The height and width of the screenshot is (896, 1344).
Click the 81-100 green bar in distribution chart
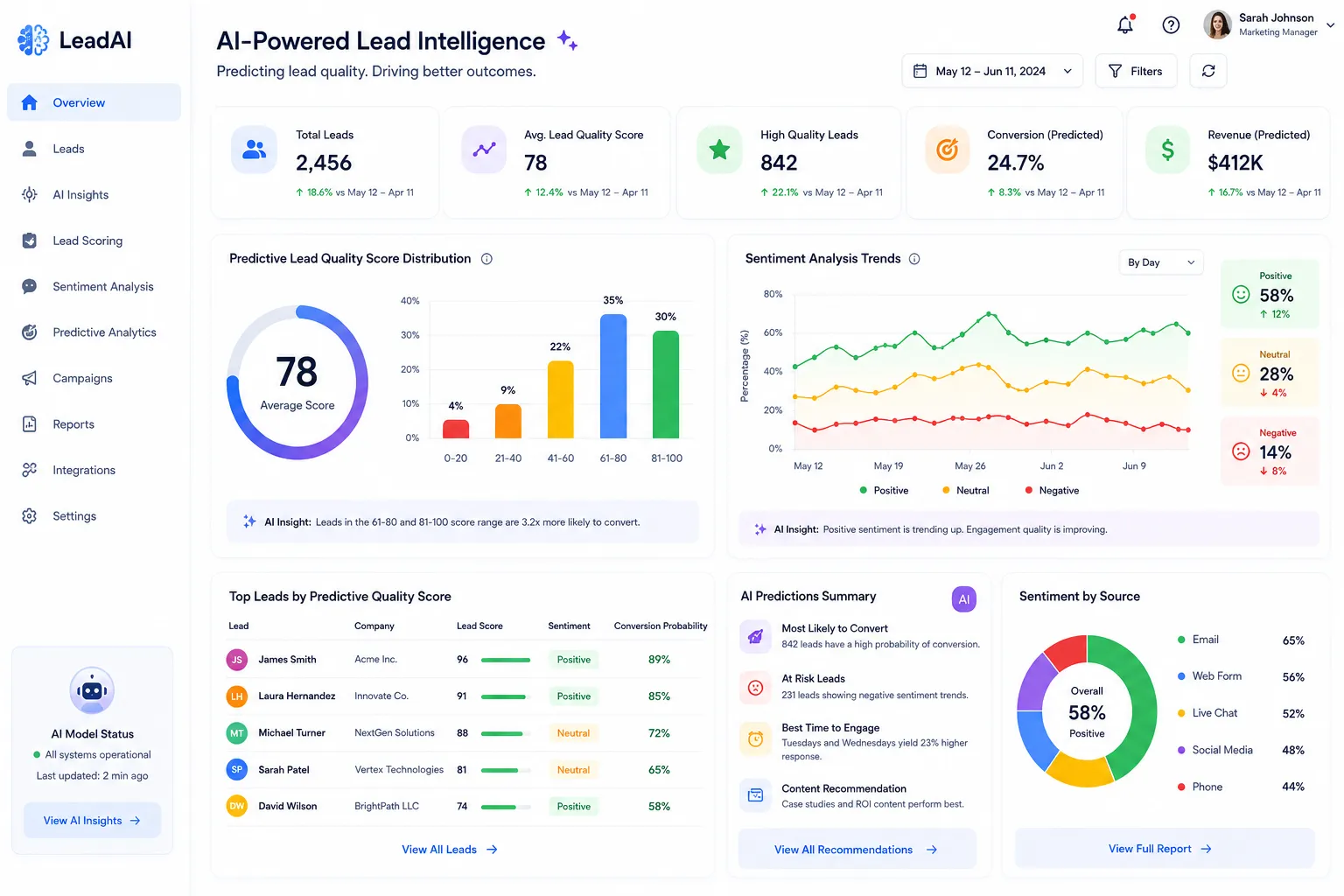point(666,384)
